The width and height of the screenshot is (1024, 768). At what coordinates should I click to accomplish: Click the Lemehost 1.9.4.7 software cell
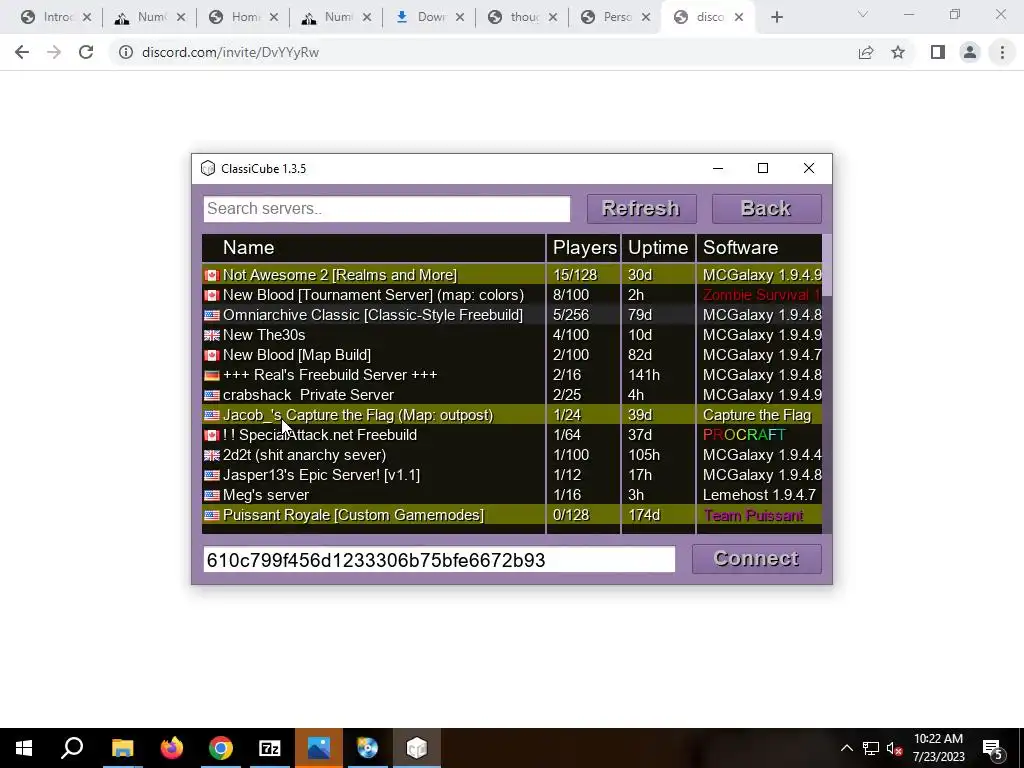759,495
